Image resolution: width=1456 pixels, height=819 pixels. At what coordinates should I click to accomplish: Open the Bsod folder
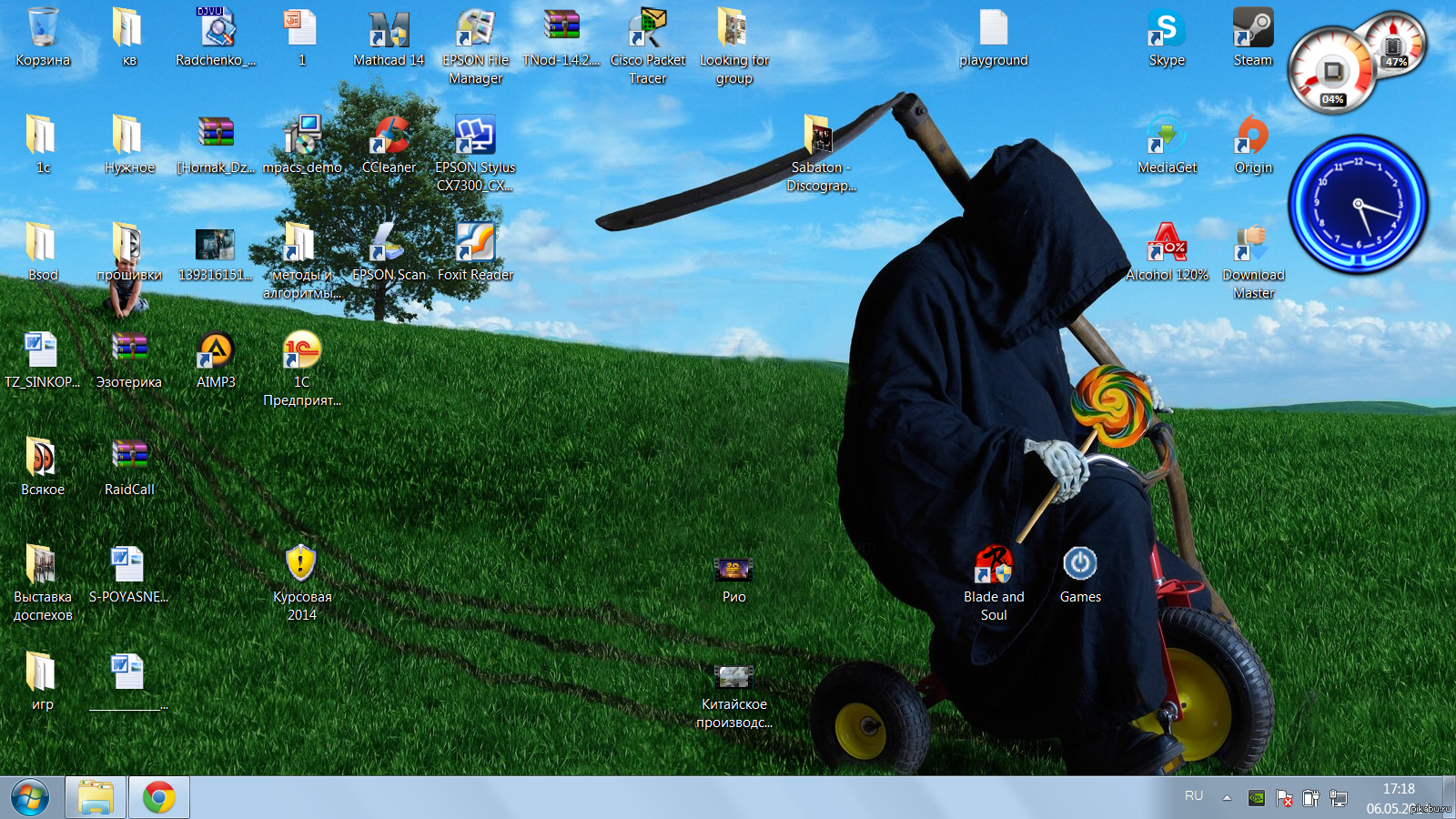[x=43, y=253]
